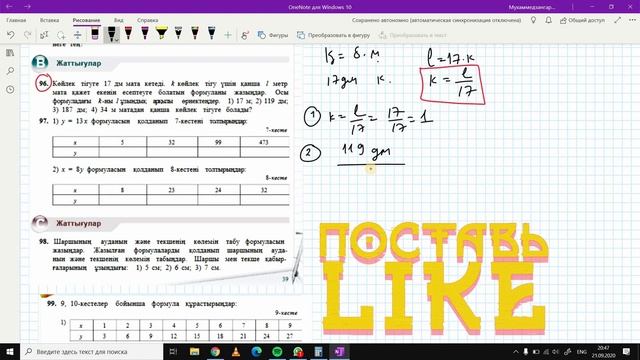Open WhatsApp from the taskbar
The image size is (640, 360).
298,351
